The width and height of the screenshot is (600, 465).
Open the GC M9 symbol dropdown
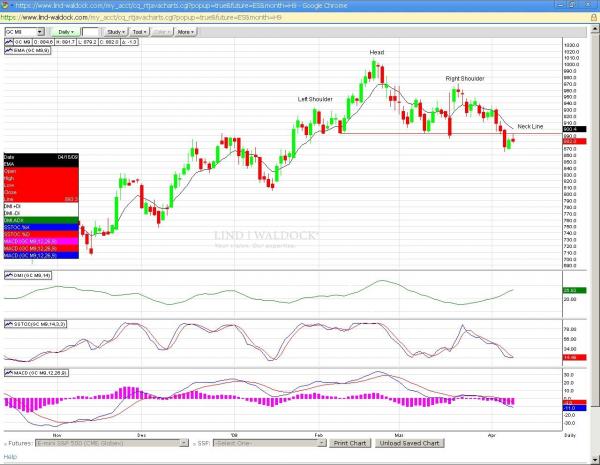coord(22,32)
